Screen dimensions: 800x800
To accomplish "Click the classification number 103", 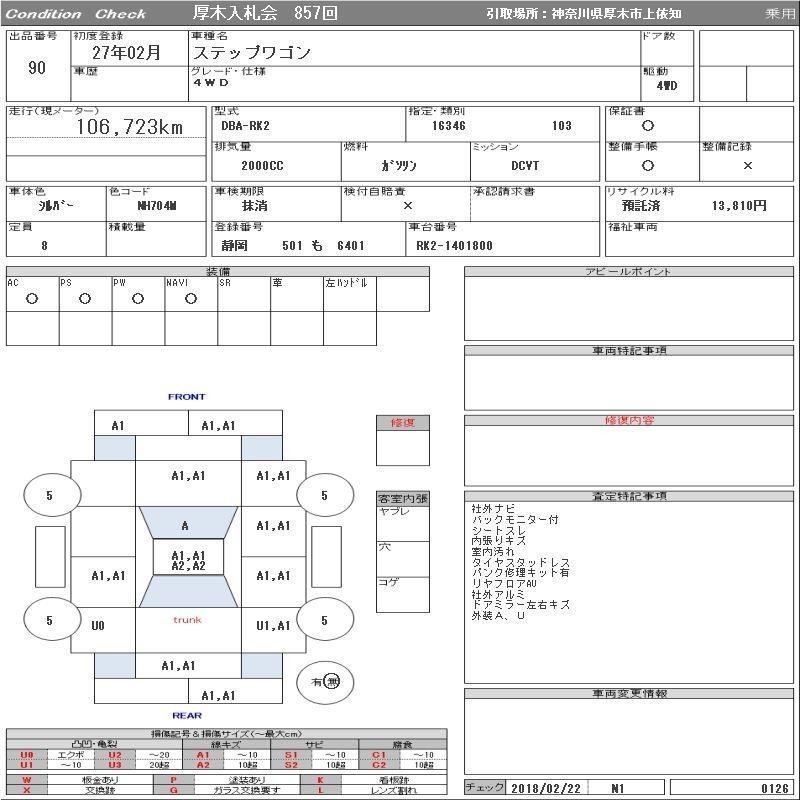I will click(562, 126).
